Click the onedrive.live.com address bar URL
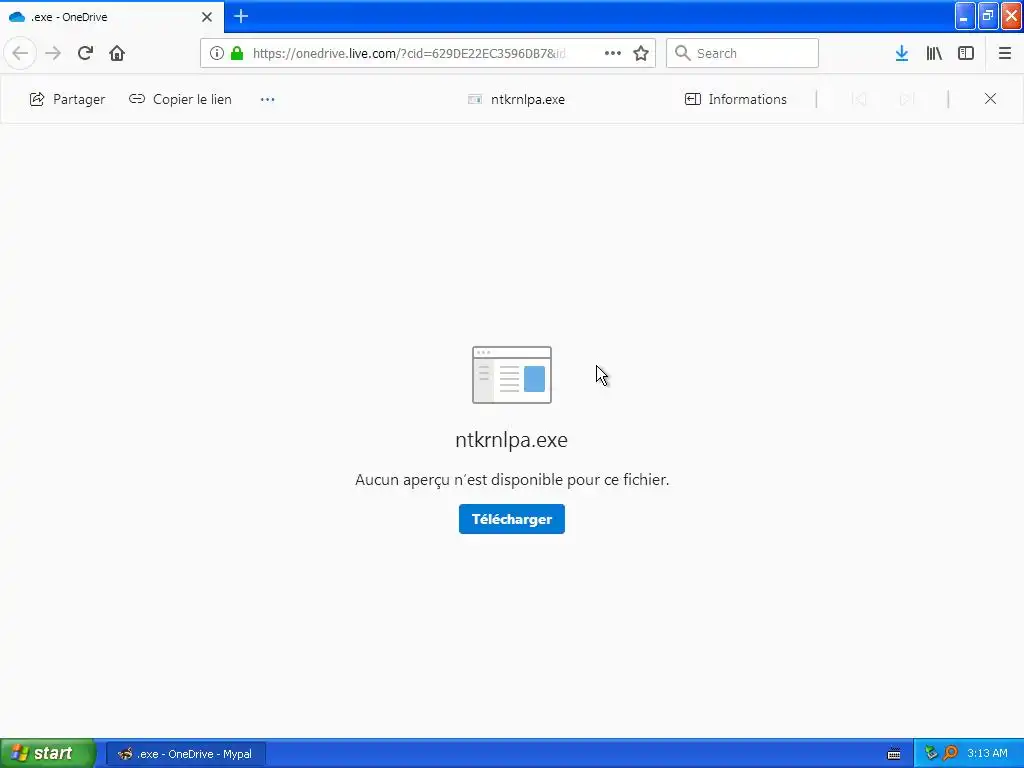The image size is (1024, 768). [409, 53]
